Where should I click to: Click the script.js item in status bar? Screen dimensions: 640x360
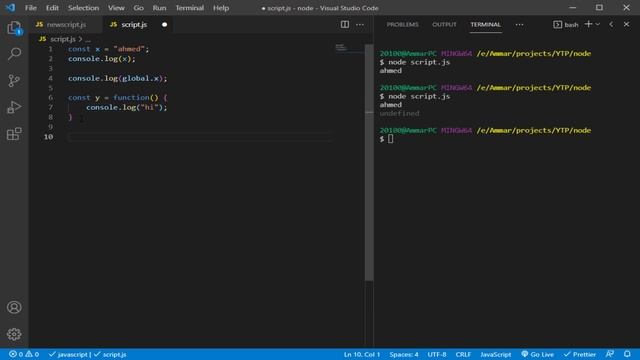pyautogui.click(x=110, y=354)
